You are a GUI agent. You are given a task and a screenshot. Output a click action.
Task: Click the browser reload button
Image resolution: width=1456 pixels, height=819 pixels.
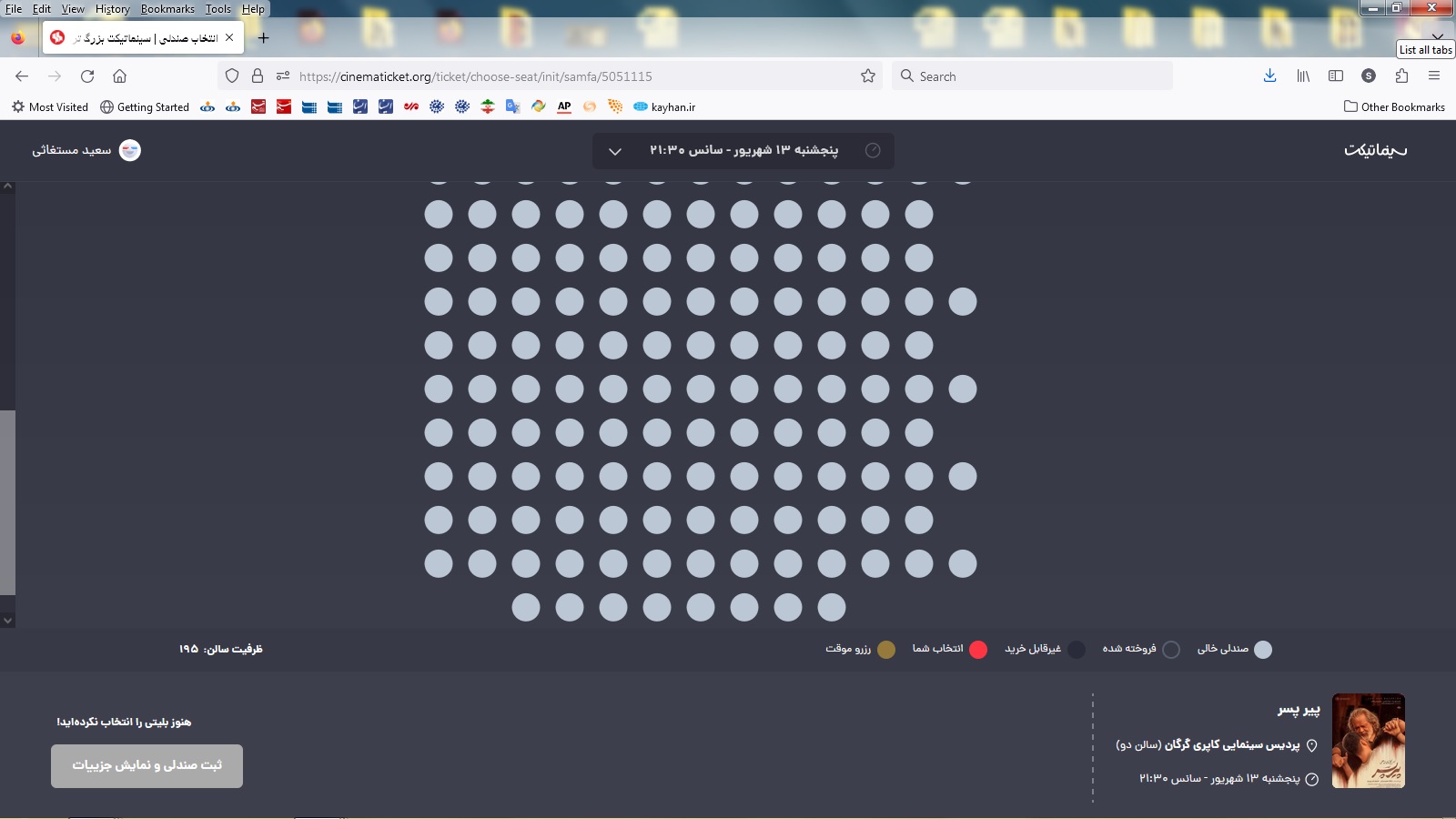(87, 76)
